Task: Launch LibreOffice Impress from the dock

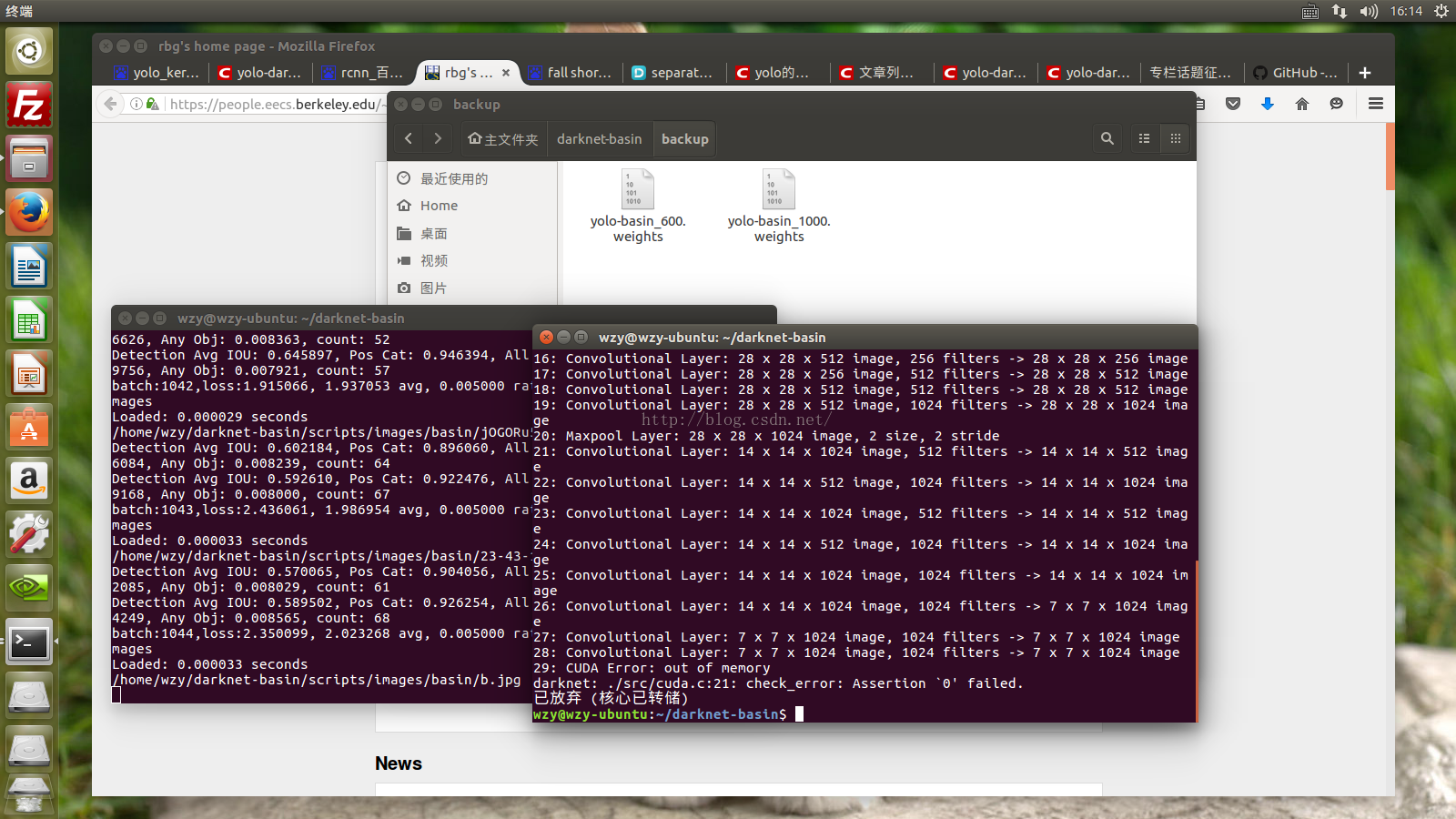Action: coord(29,373)
